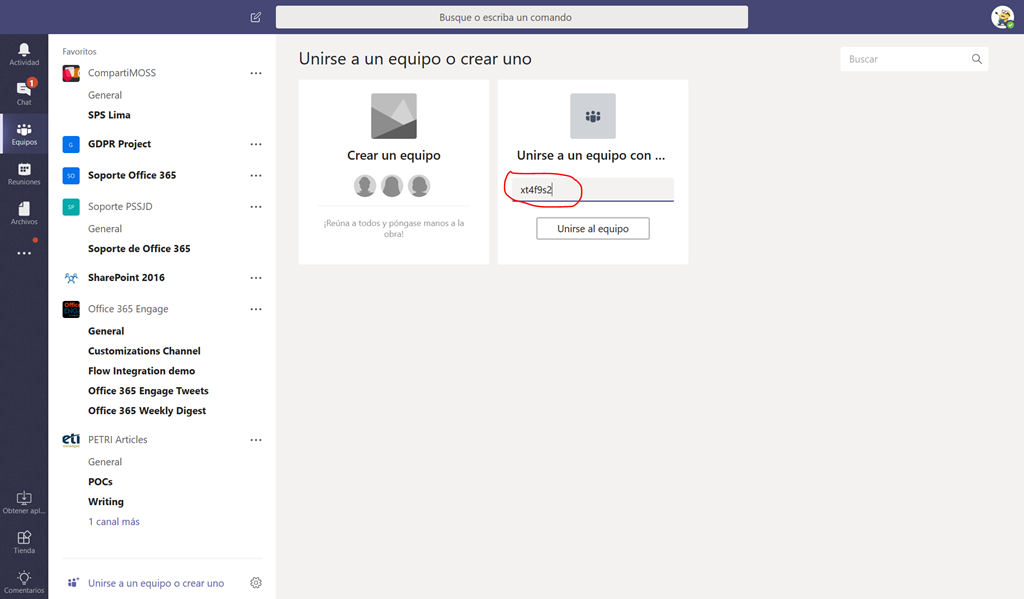Click the team code input field

coord(593,190)
